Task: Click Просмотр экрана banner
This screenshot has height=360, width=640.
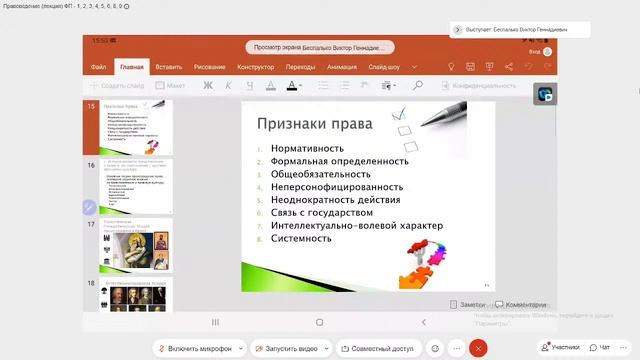Action: [x=320, y=47]
